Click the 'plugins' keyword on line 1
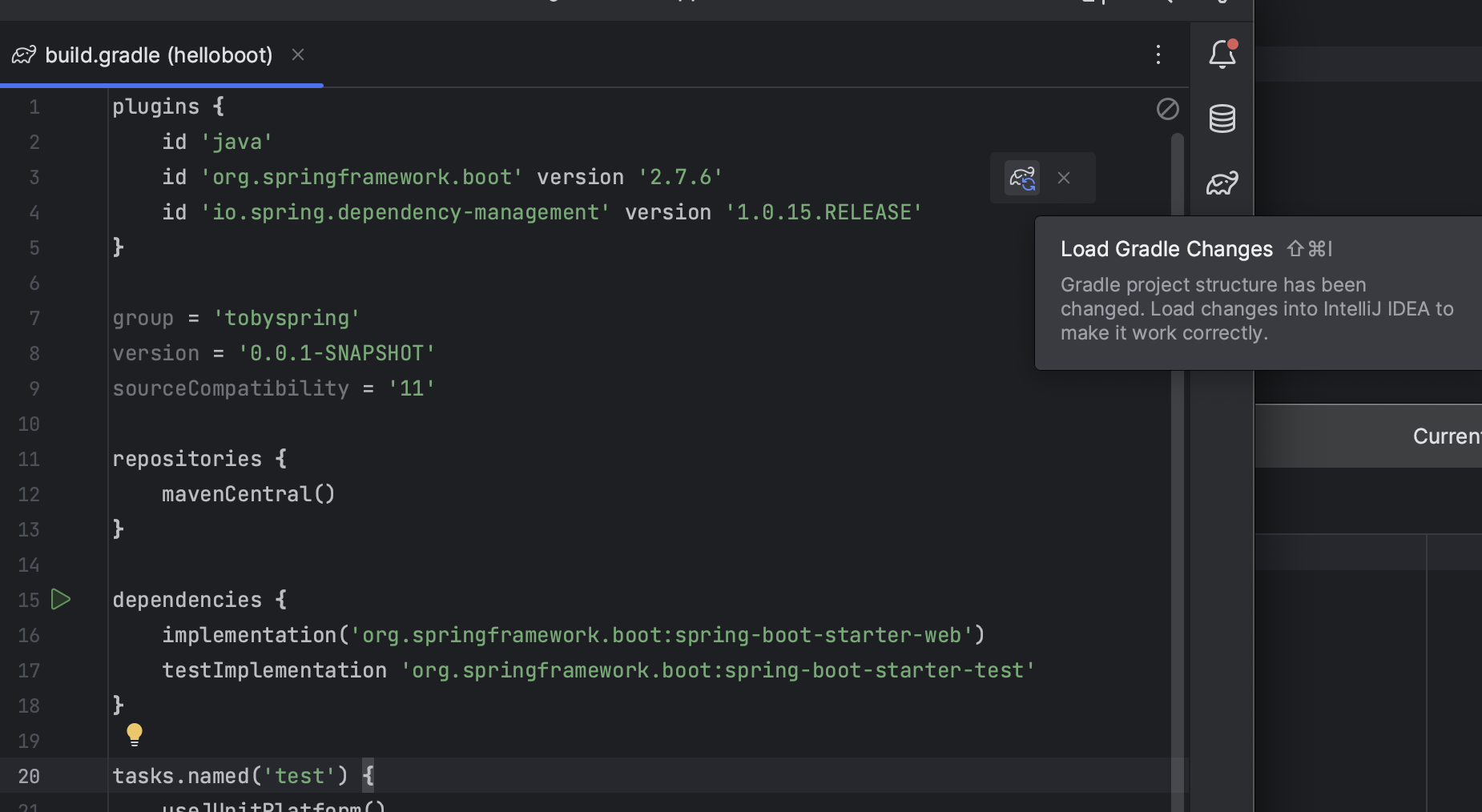The width and height of the screenshot is (1482, 812). 155,107
